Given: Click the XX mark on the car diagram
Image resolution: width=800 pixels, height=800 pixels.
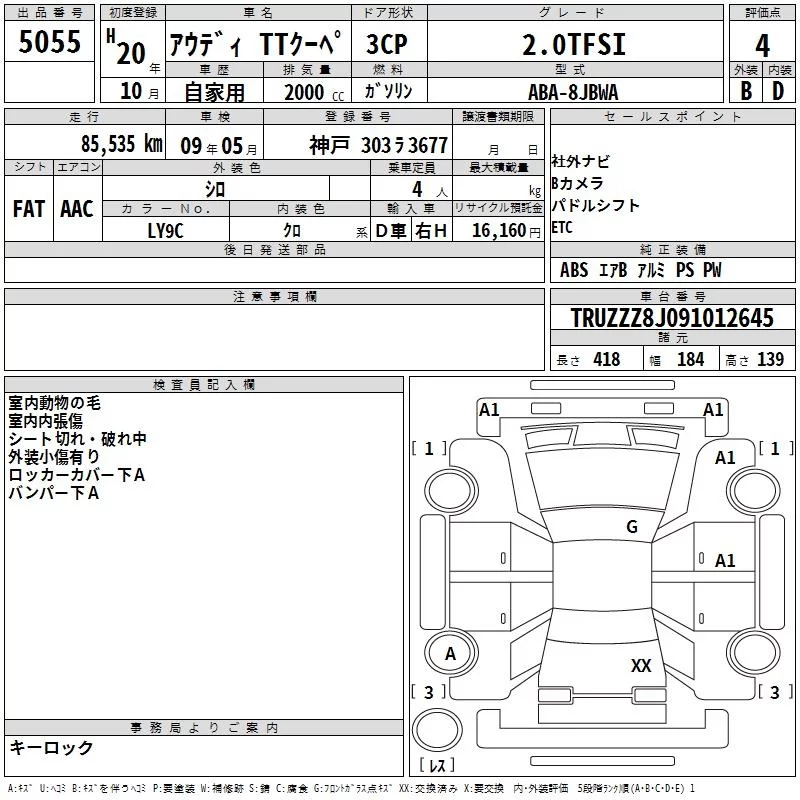Looking at the screenshot, I should click(x=641, y=666).
